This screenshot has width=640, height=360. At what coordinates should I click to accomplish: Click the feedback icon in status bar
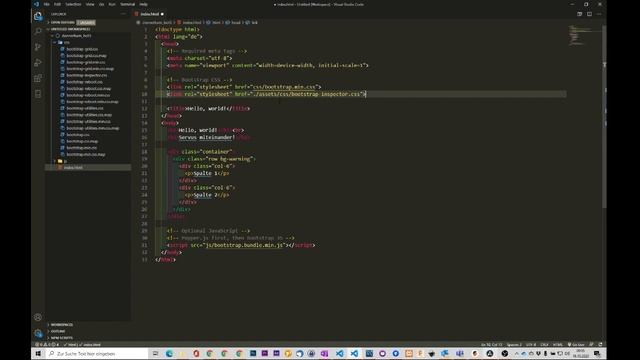[591, 344]
